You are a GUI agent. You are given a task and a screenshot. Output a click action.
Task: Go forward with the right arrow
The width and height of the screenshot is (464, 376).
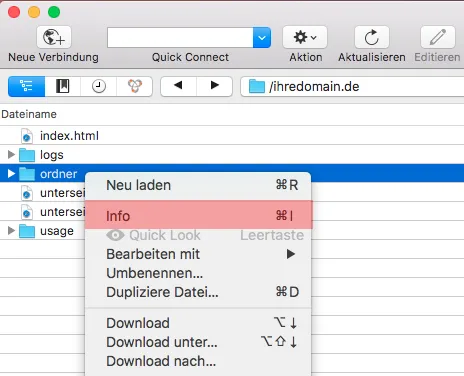[215, 86]
